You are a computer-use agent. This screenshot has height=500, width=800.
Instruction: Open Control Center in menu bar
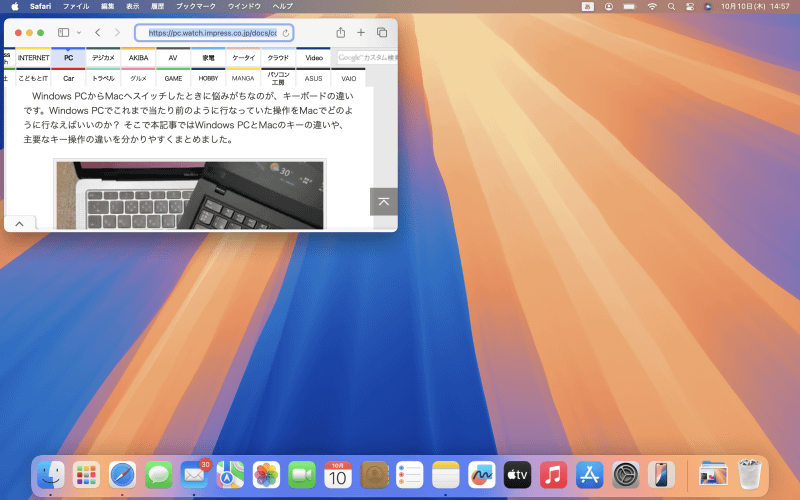pyautogui.click(x=690, y=7)
